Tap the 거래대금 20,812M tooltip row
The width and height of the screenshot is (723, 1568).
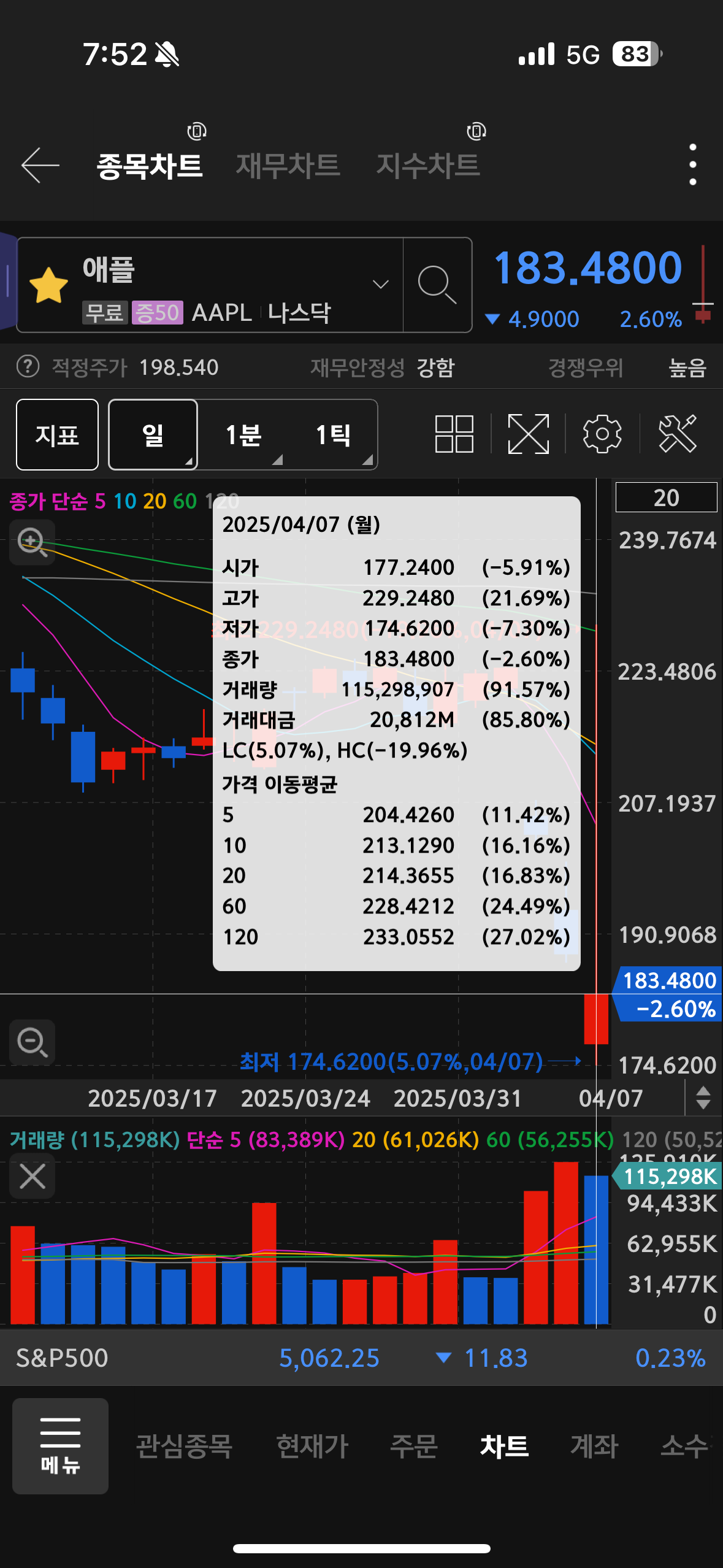(396, 720)
